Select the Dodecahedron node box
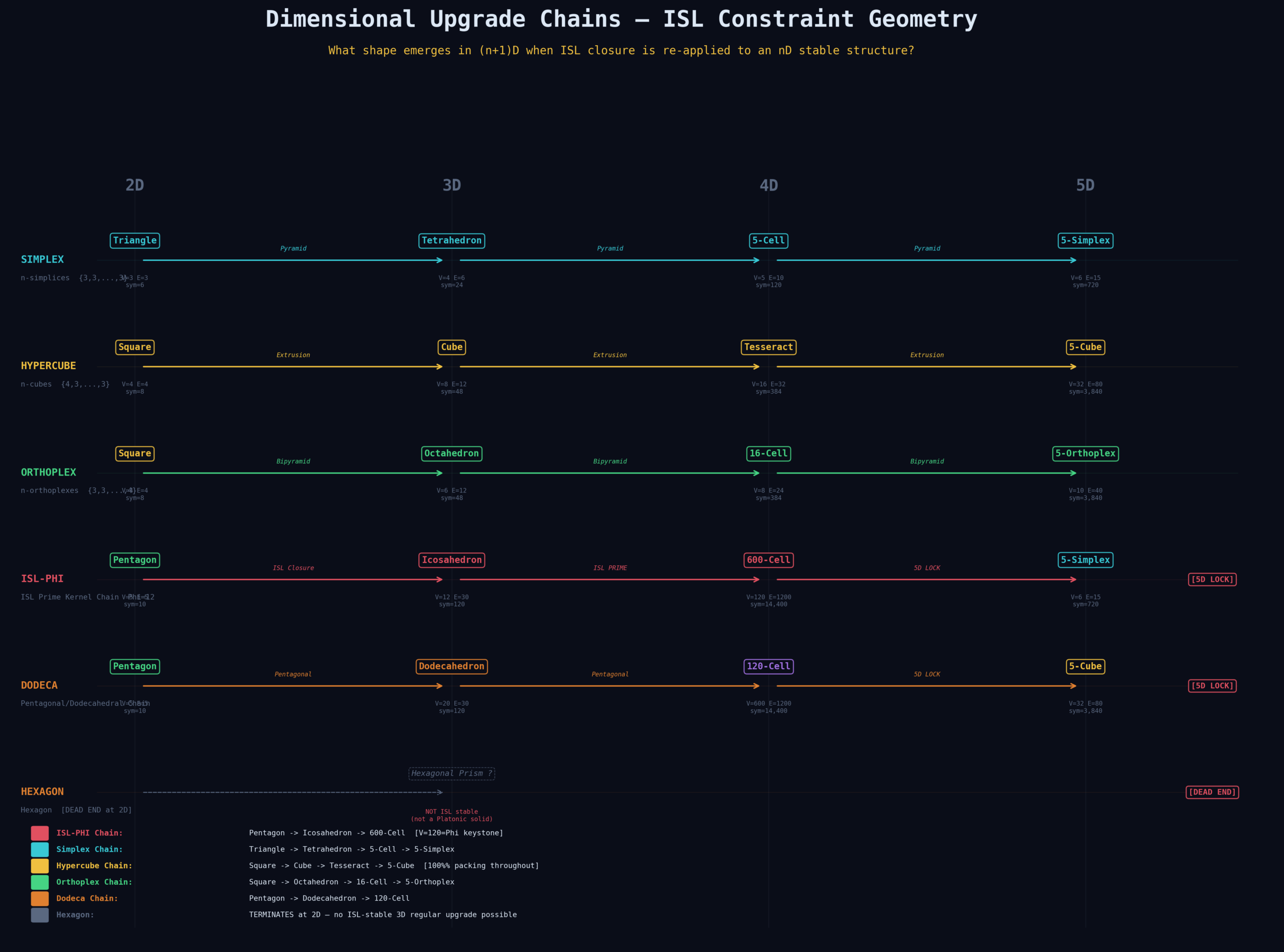The height and width of the screenshot is (952, 1284). pos(452,667)
